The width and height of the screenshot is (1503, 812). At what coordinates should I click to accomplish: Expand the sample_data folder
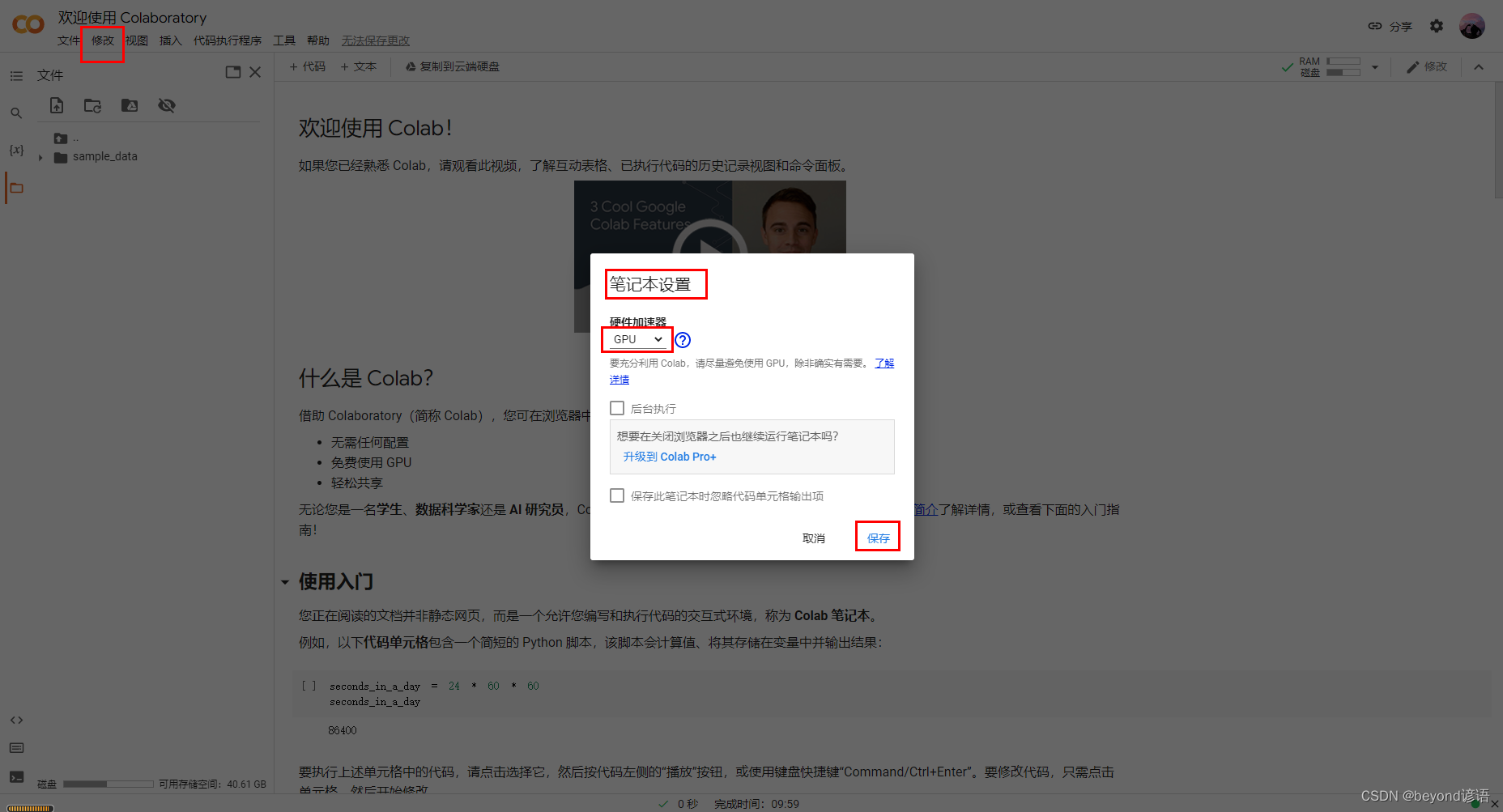(x=40, y=157)
